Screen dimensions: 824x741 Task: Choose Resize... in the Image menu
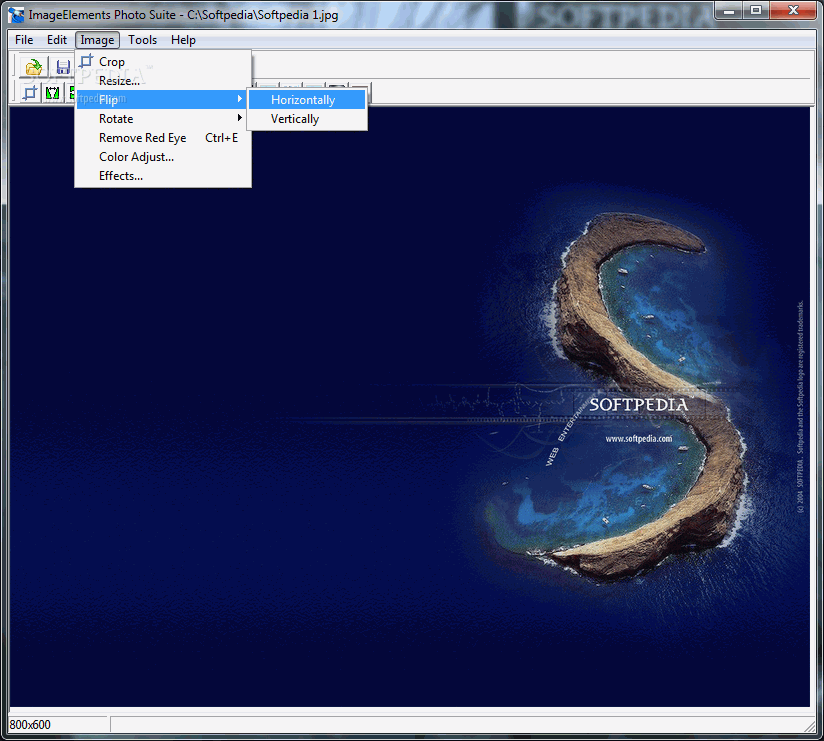click(163, 81)
